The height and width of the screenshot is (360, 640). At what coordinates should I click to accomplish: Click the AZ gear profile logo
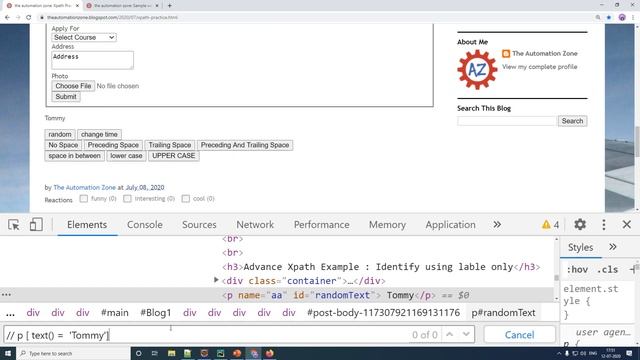pyautogui.click(x=477, y=70)
